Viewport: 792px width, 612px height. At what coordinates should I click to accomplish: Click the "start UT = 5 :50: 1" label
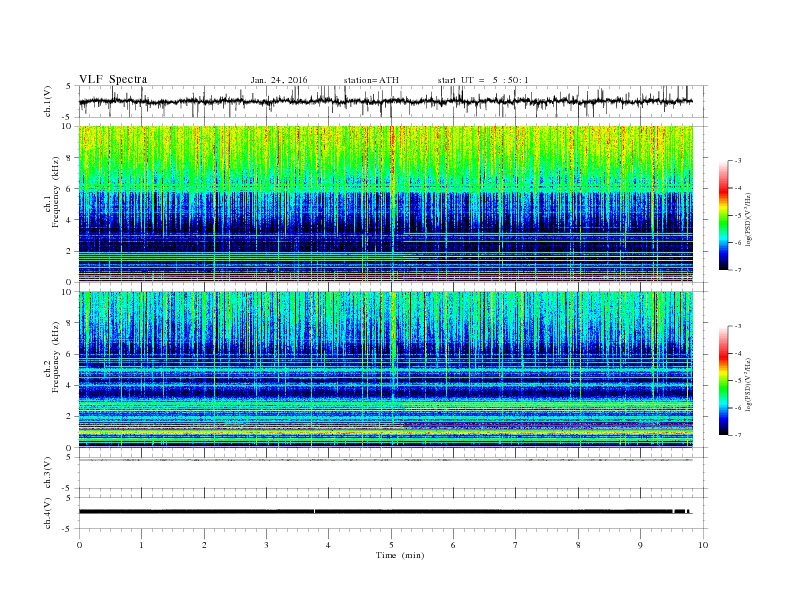click(483, 80)
